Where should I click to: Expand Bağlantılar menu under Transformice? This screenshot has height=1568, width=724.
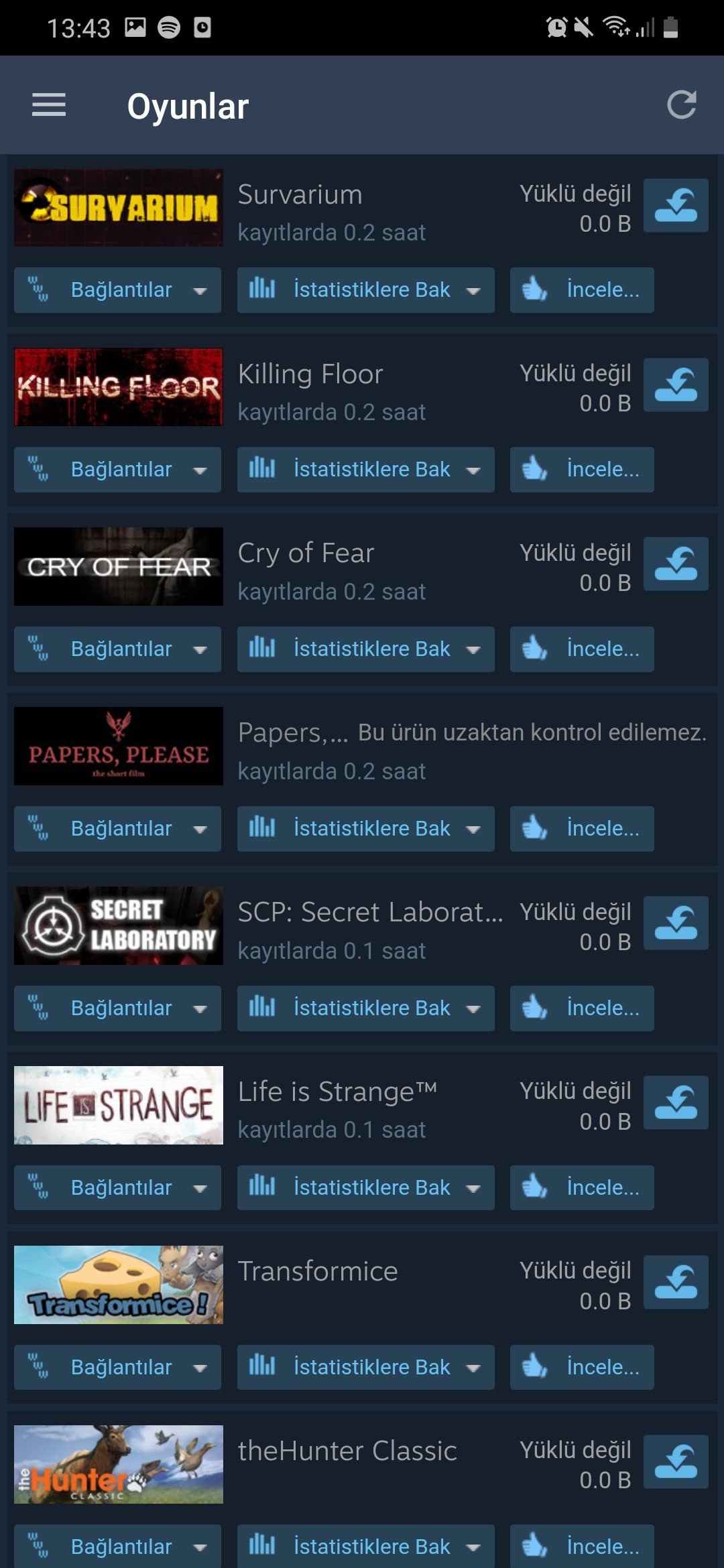pos(117,1367)
